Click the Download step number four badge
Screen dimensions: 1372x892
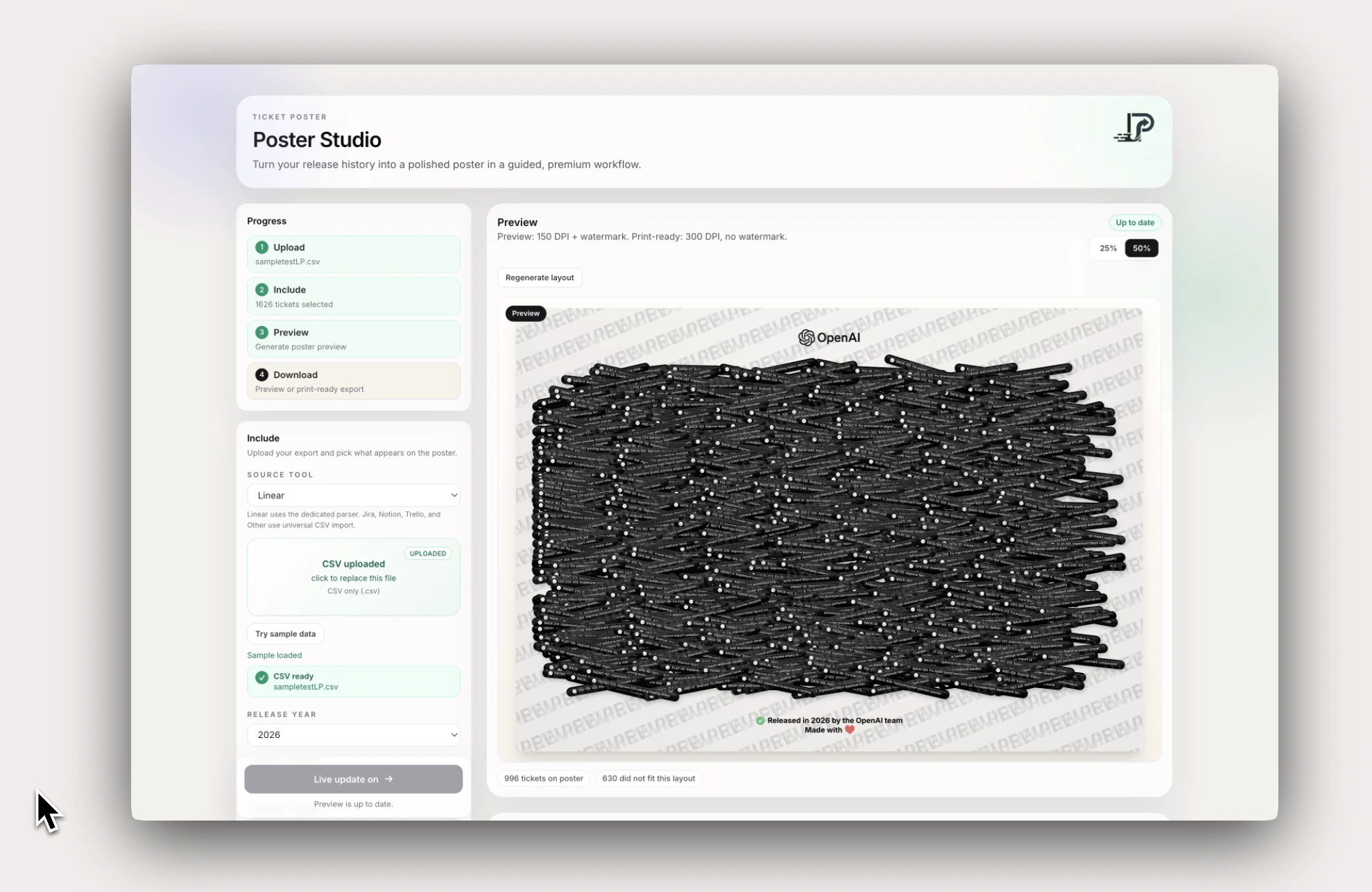tap(261, 375)
